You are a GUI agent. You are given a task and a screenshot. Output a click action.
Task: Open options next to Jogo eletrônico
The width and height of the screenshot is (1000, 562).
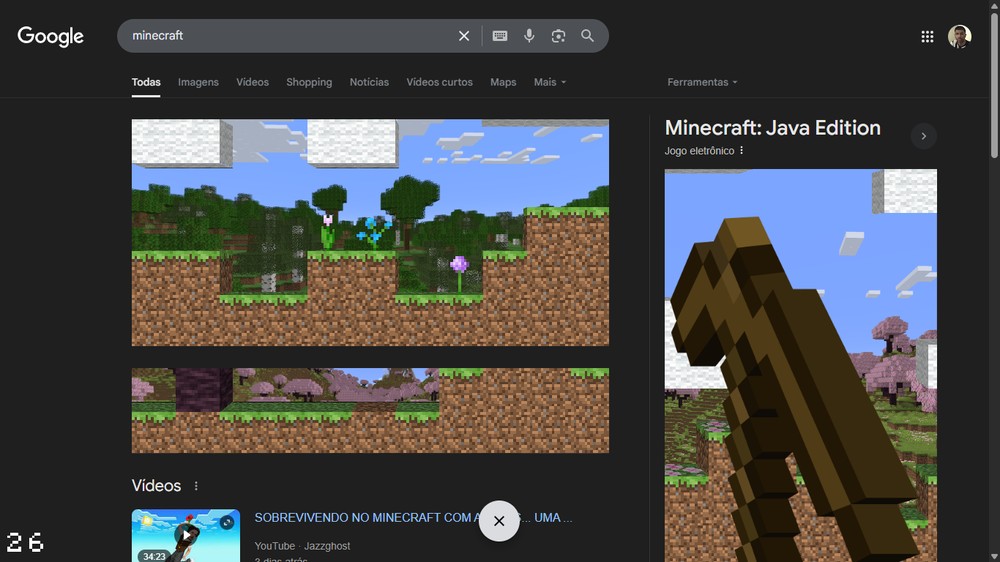pos(741,151)
